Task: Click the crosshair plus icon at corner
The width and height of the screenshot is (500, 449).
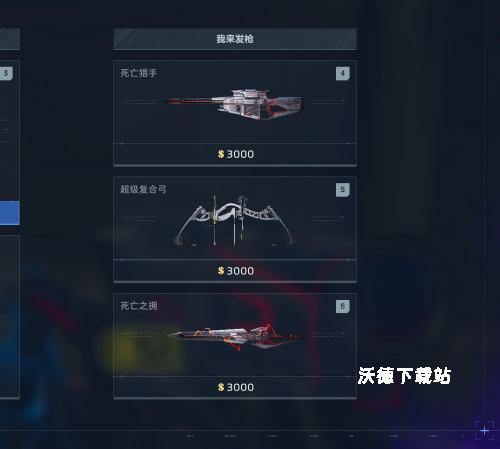Action: pyautogui.click(x=484, y=431)
